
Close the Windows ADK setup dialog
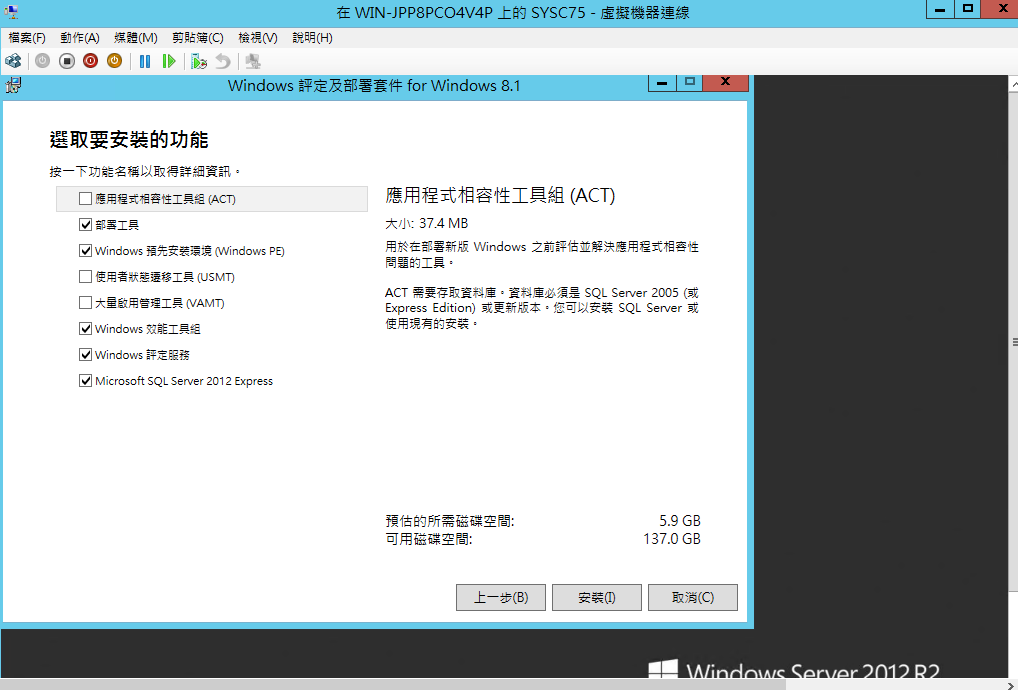click(x=726, y=82)
